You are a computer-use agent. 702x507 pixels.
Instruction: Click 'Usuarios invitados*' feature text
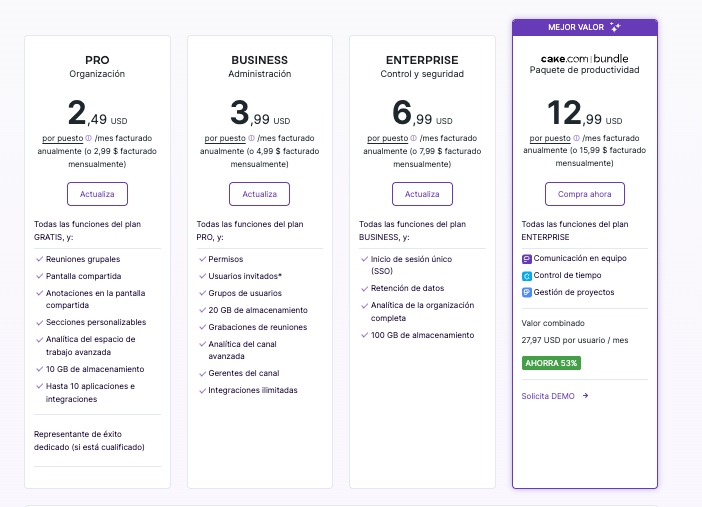[x=245, y=276]
